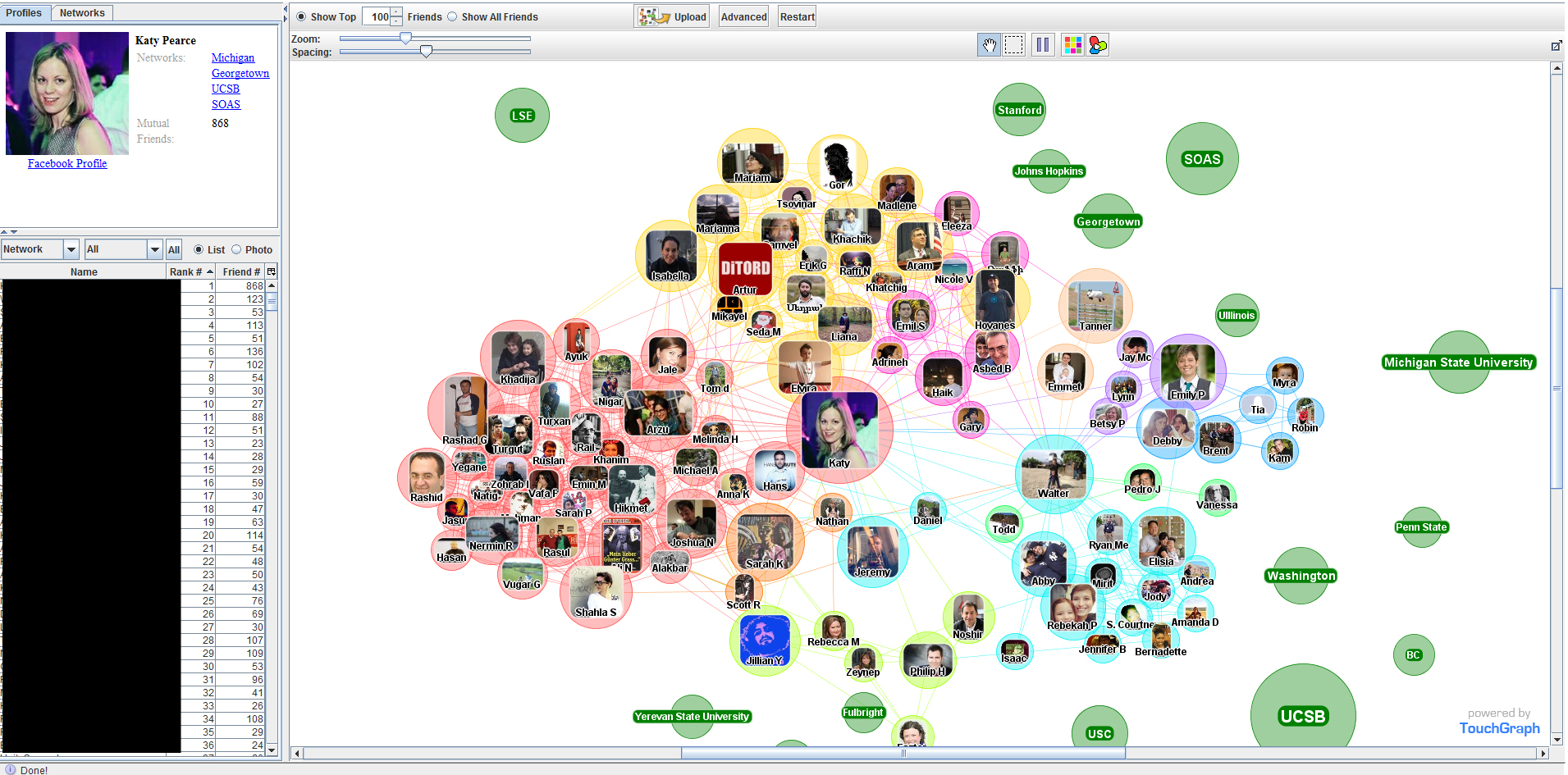Adjust the Spacing slider handle
The image size is (1568, 775).
[x=426, y=51]
